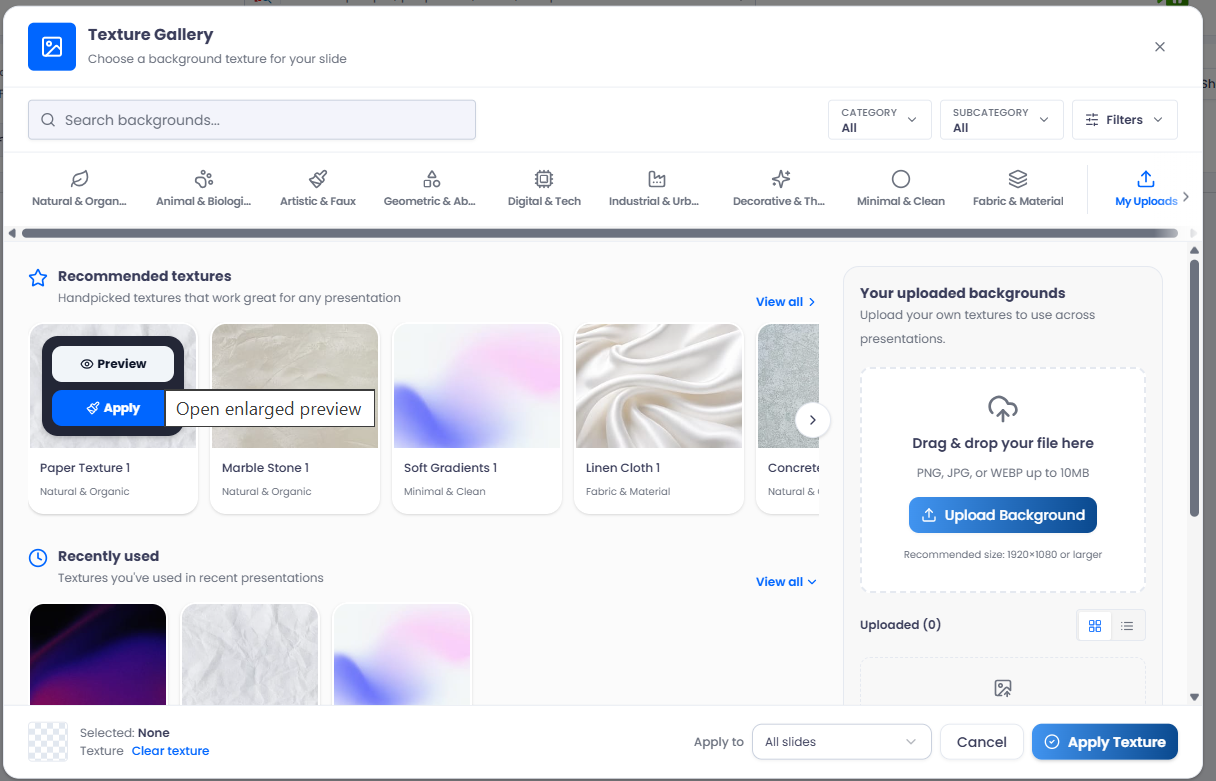Open the Apply to All slides dropdown
This screenshot has width=1216, height=781.
(x=841, y=742)
